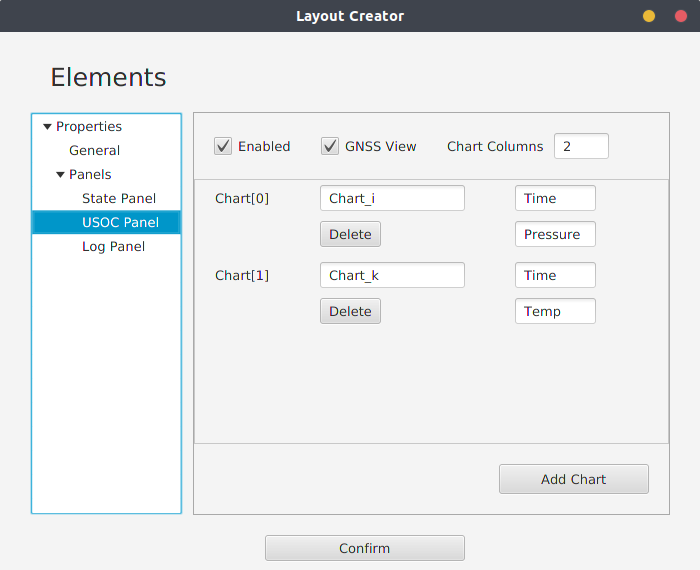Collapse the Properties tree node arrow
This screenshot has width=700, height=570.
[x=47, y=127]
